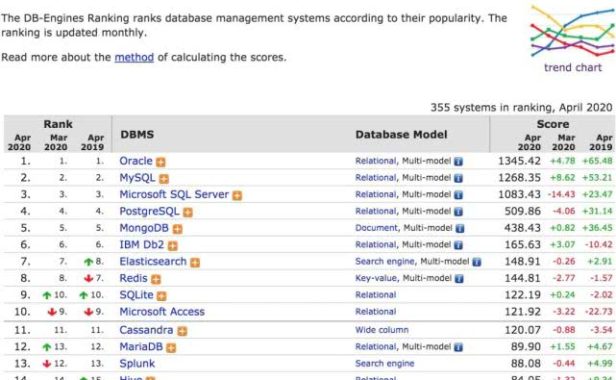Click Search engine model link in Elasticsearch row
The width and height of the screenshot is (616, 380).
385,261
